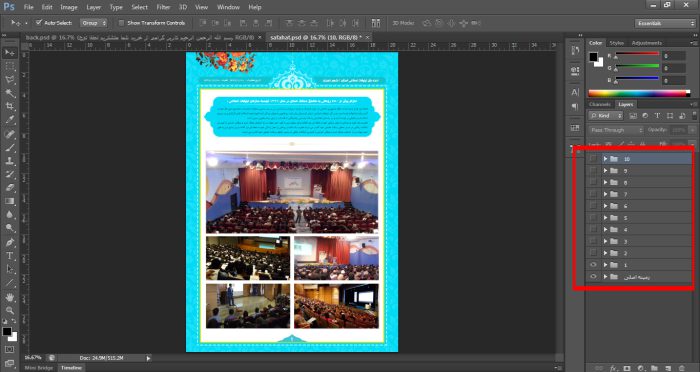Open the History panel icon in dock
Screen dimensions: 700x372
click(575, 50)
